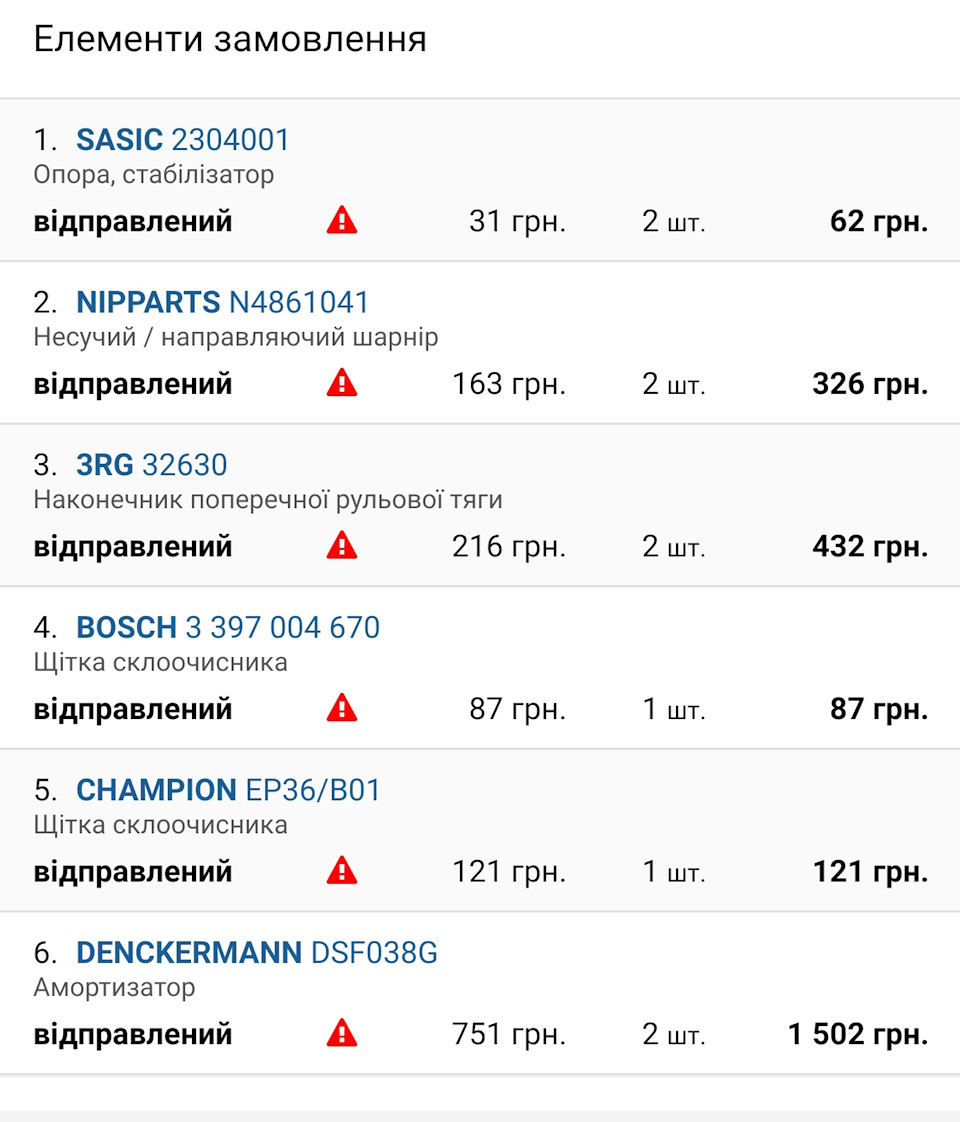
Task: Tap warning icon on NIPPARTS N4861041 row
Action: (x=342, y=383)
